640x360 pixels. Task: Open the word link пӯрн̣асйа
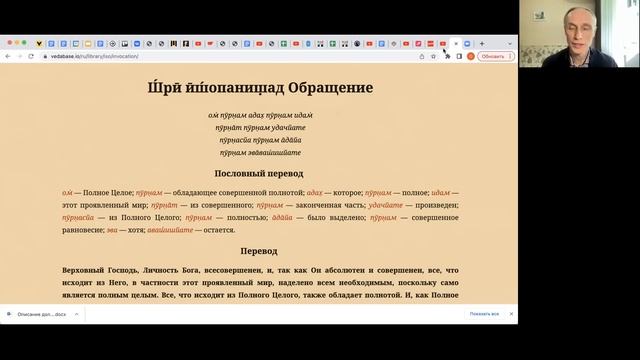[x=78, y=218]
